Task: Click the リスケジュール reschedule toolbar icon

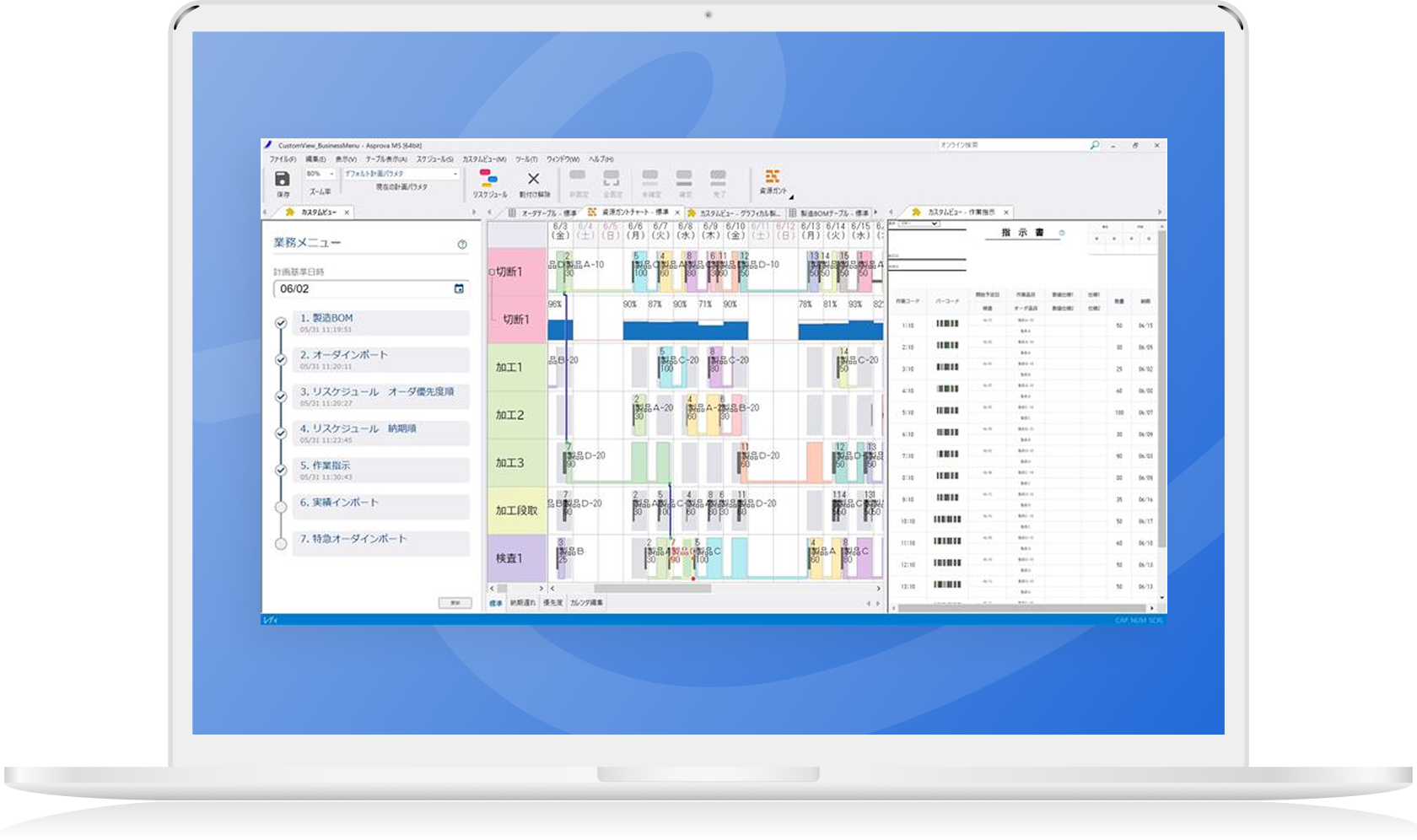Action: 489,178
